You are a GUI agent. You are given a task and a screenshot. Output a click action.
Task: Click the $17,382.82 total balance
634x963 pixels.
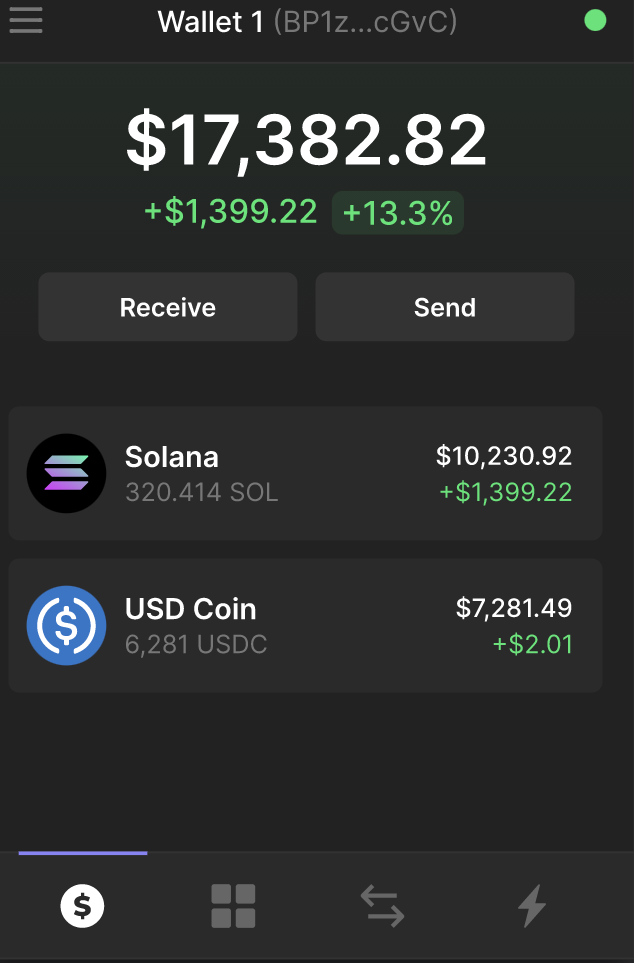pos(306,140)
